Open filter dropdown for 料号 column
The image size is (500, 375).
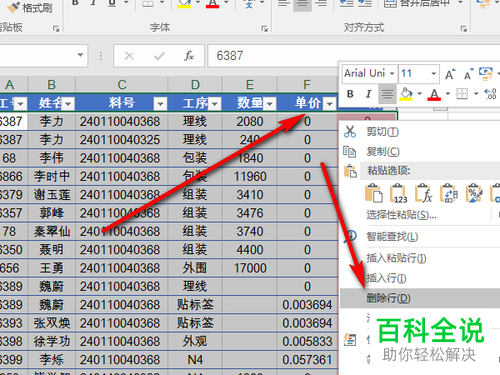coord(160,104)
